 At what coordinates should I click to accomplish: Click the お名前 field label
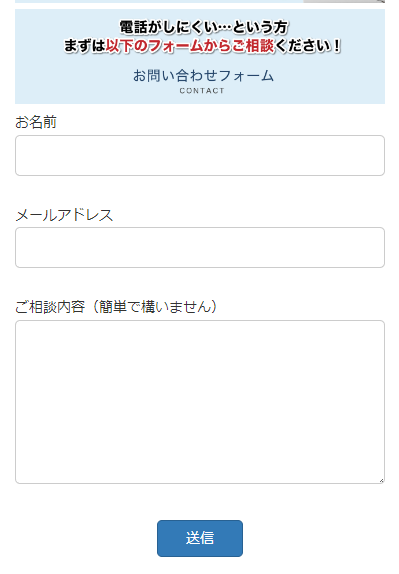pos(36,122)
